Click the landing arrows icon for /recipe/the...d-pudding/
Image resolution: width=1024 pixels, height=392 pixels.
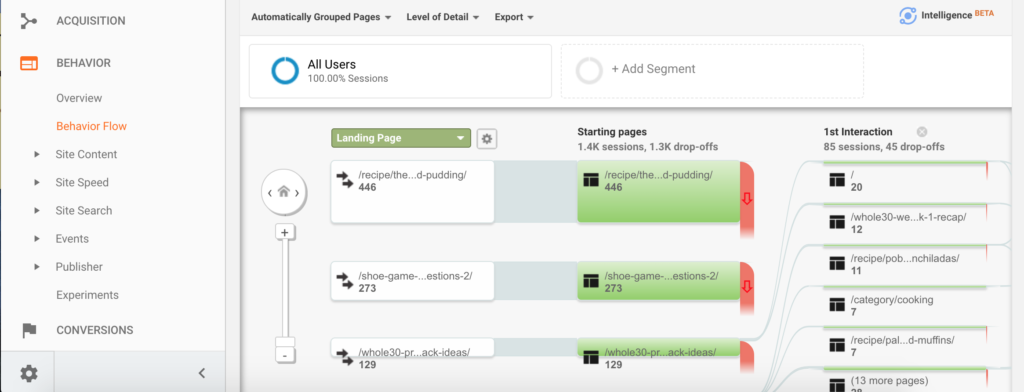coord(344,180)
